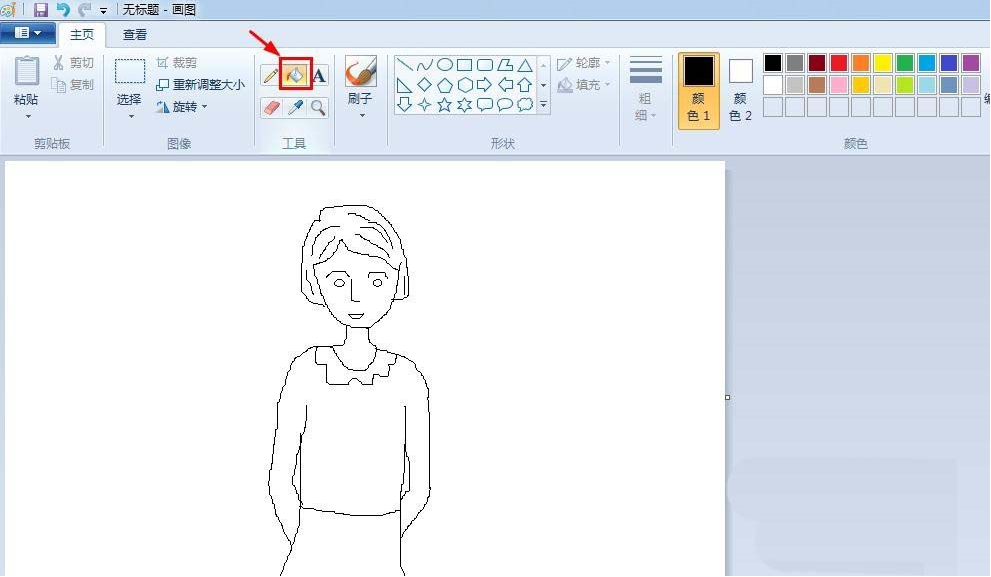The image size is (991, 577).
Task: Select the Color picker eyedropper tool
Action: 294,106
